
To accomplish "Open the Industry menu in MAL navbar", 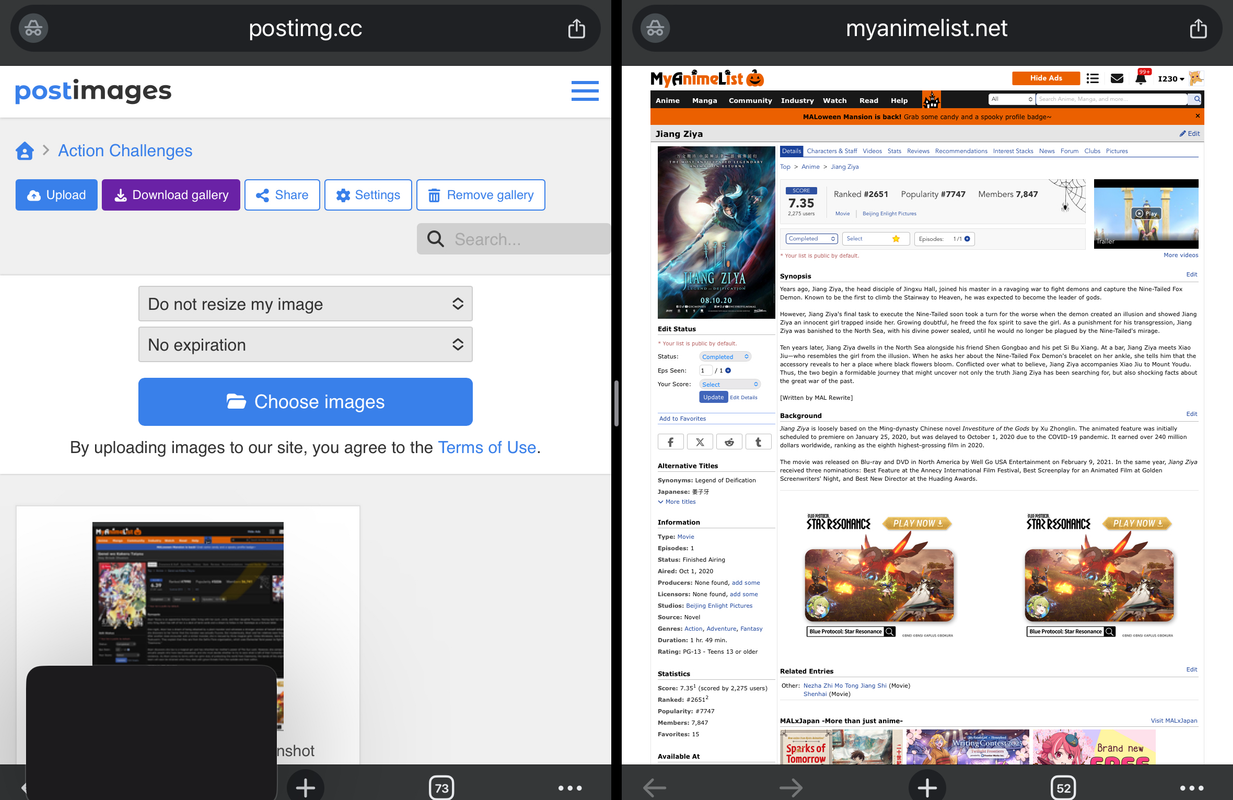I will (x=797, y=100).
